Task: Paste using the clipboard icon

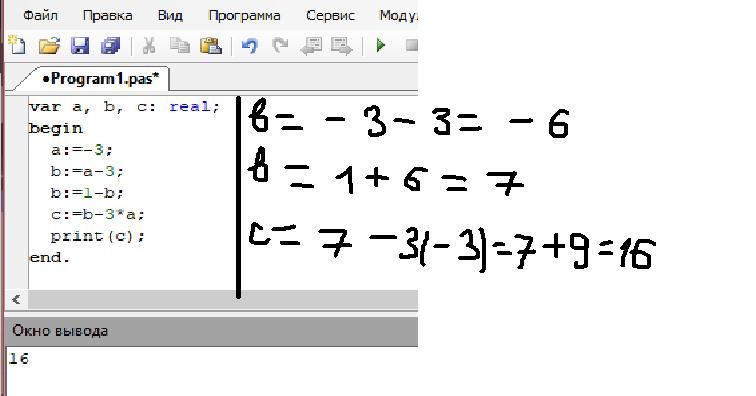Action: tap(211, 45)
